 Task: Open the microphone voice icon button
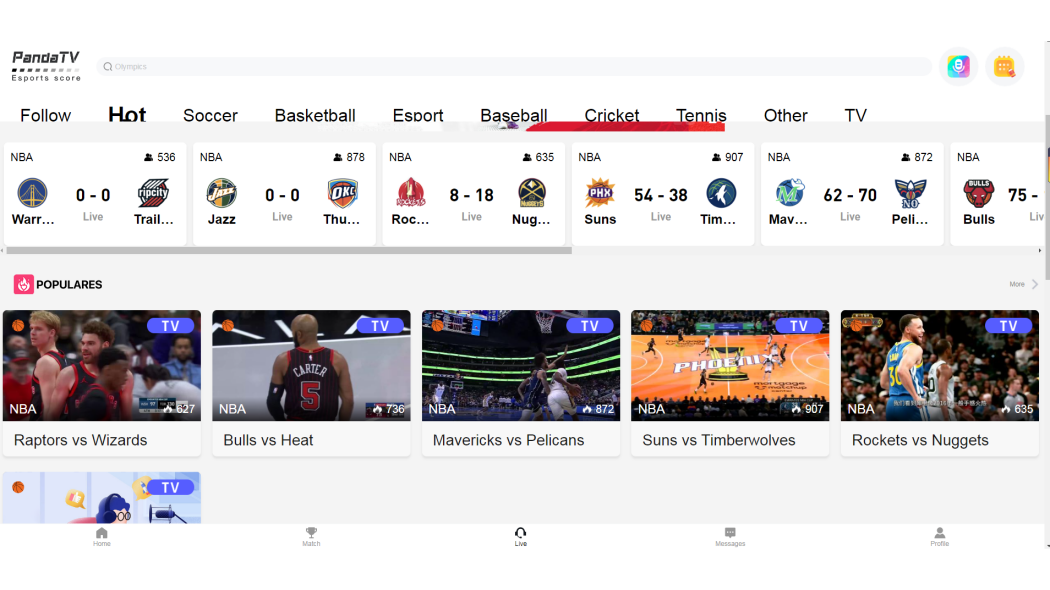pyautogui.click(x=958, y=66)
